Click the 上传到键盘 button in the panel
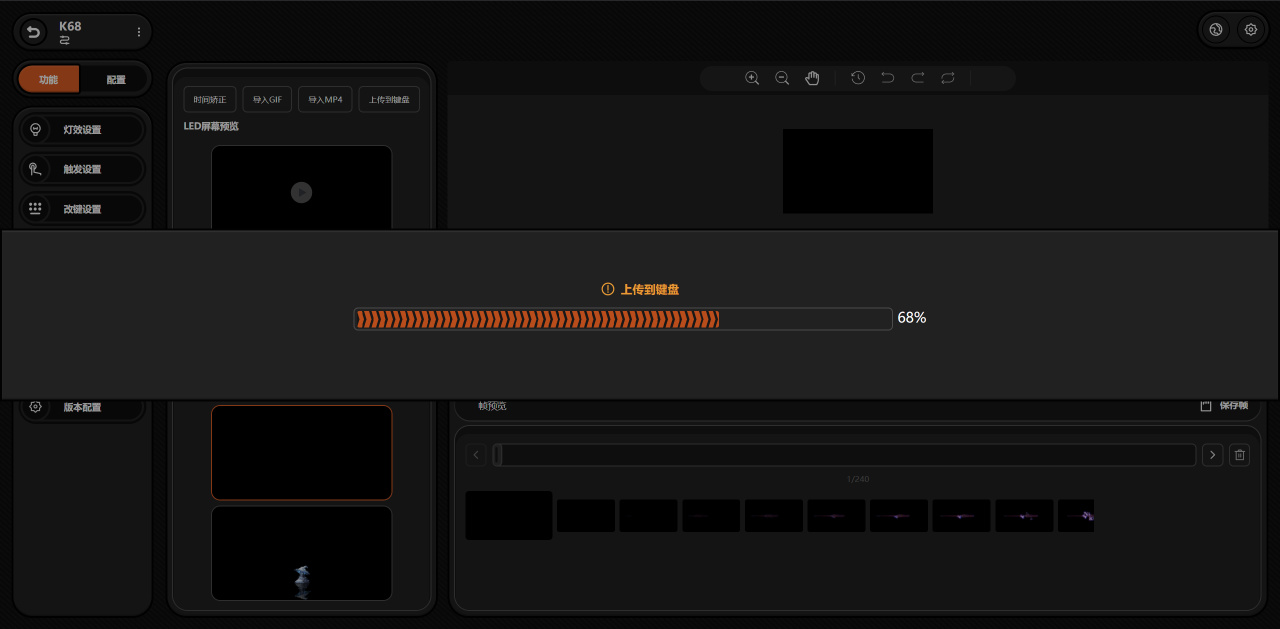 point(389,100)
